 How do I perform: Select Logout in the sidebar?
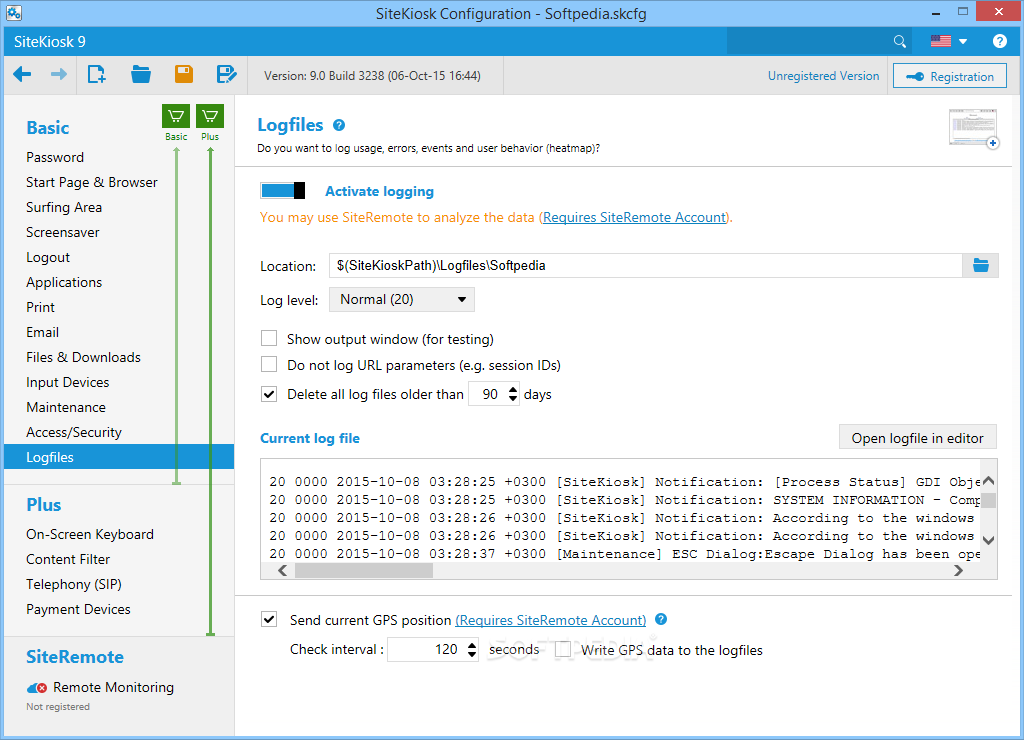click(x=48, y=257)
